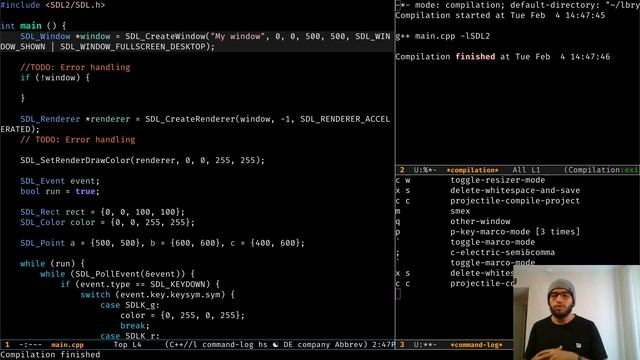Click window number 1 in main.cpp modeline
The width and height of the screenshot is (640, 360).
[x=7, y=344]
